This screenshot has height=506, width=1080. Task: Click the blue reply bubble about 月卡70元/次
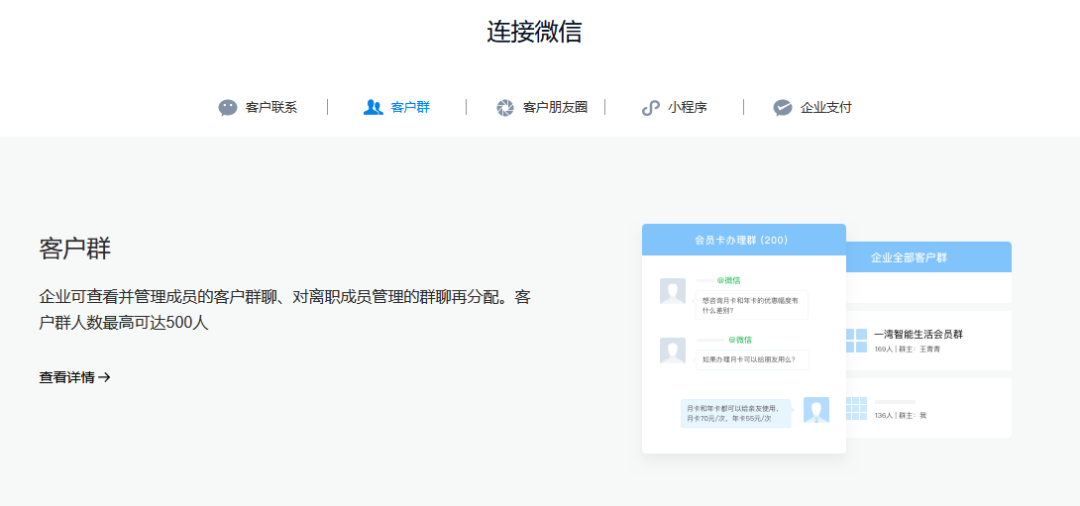point(736,413)
